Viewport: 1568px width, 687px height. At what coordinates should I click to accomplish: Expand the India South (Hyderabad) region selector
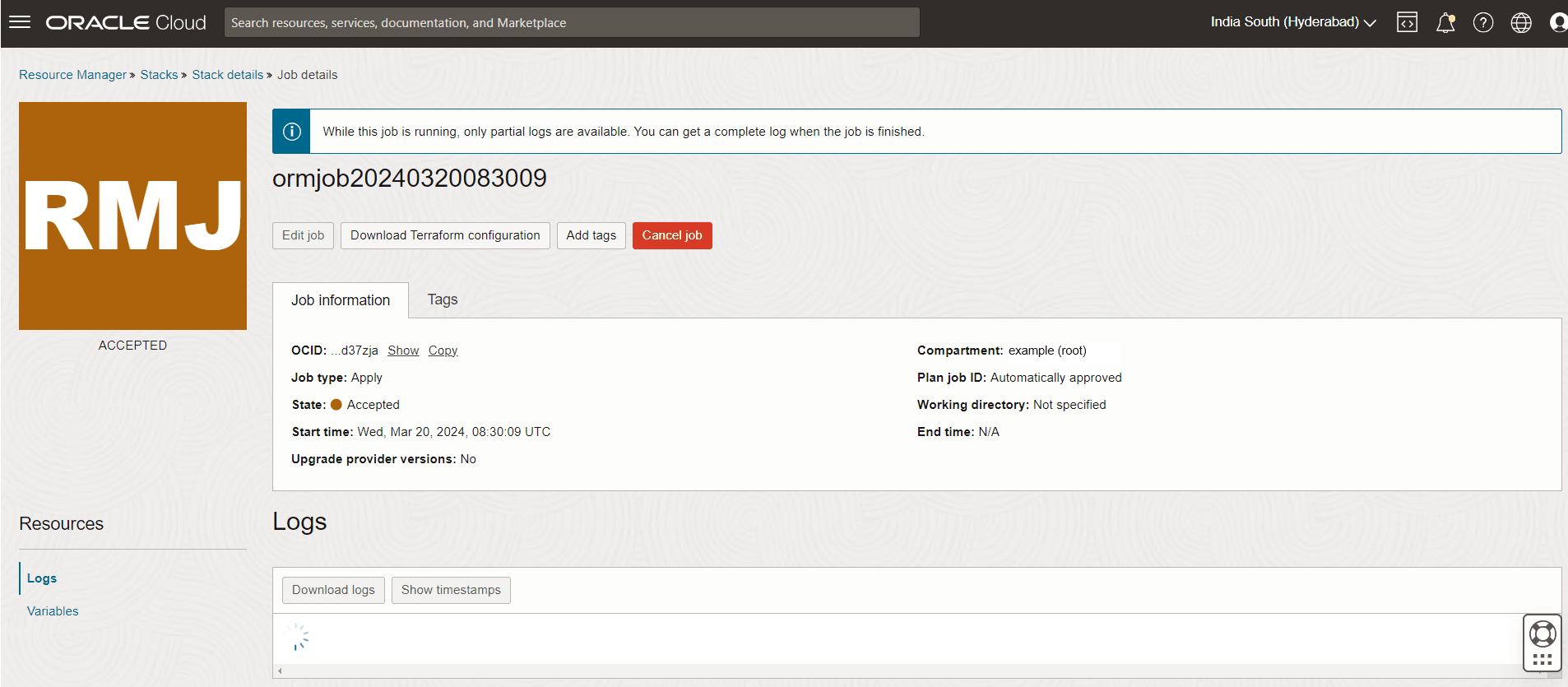click(x=1292, y=22)
